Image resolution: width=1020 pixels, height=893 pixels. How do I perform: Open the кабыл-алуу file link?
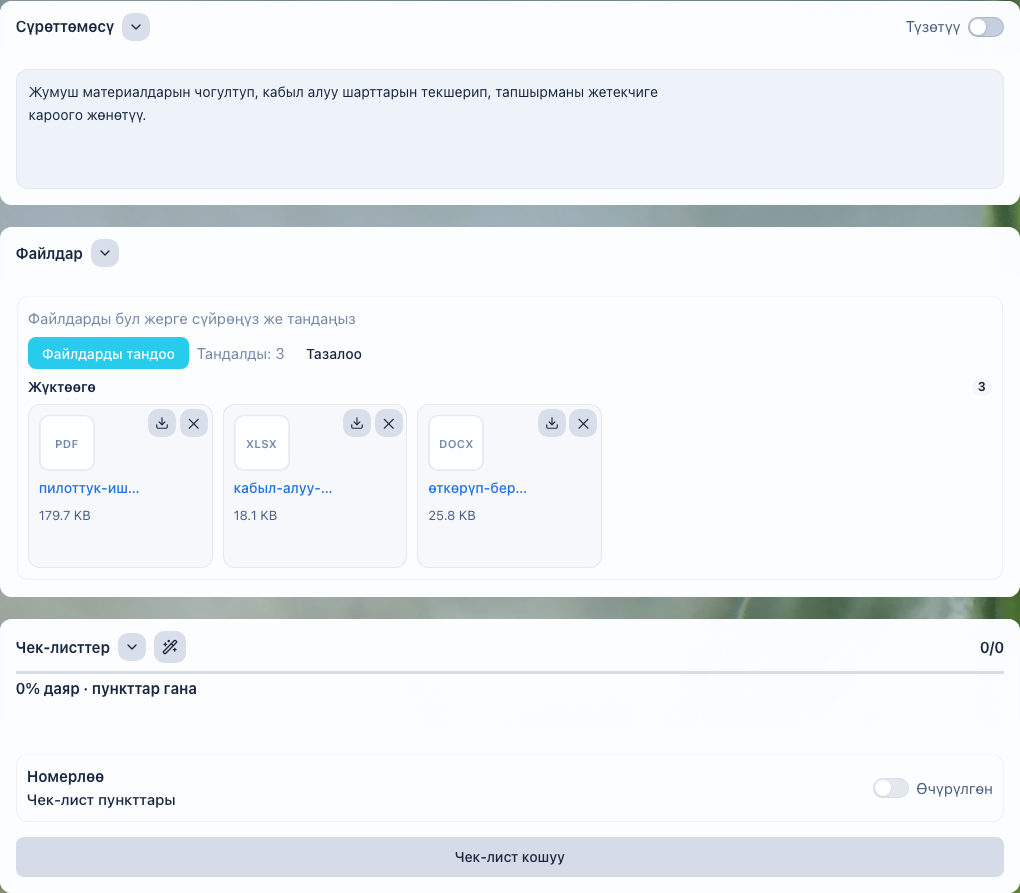(x=283, y=488)
